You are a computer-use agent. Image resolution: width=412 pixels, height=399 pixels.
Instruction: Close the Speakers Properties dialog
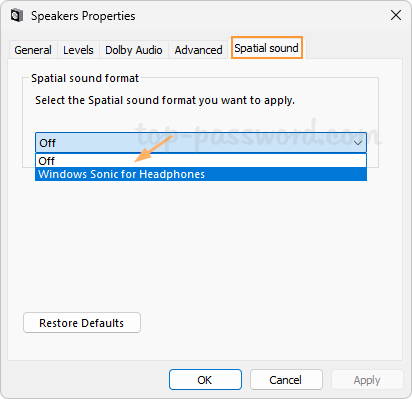tap(396, 15)
